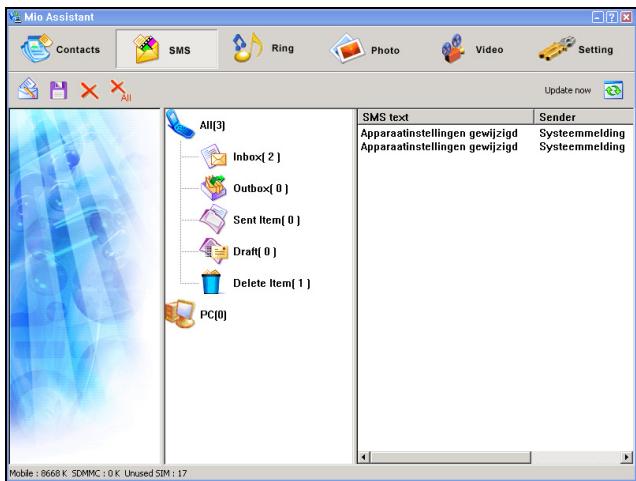Click the Unused SIM : 17 status text

pos(156,473)
